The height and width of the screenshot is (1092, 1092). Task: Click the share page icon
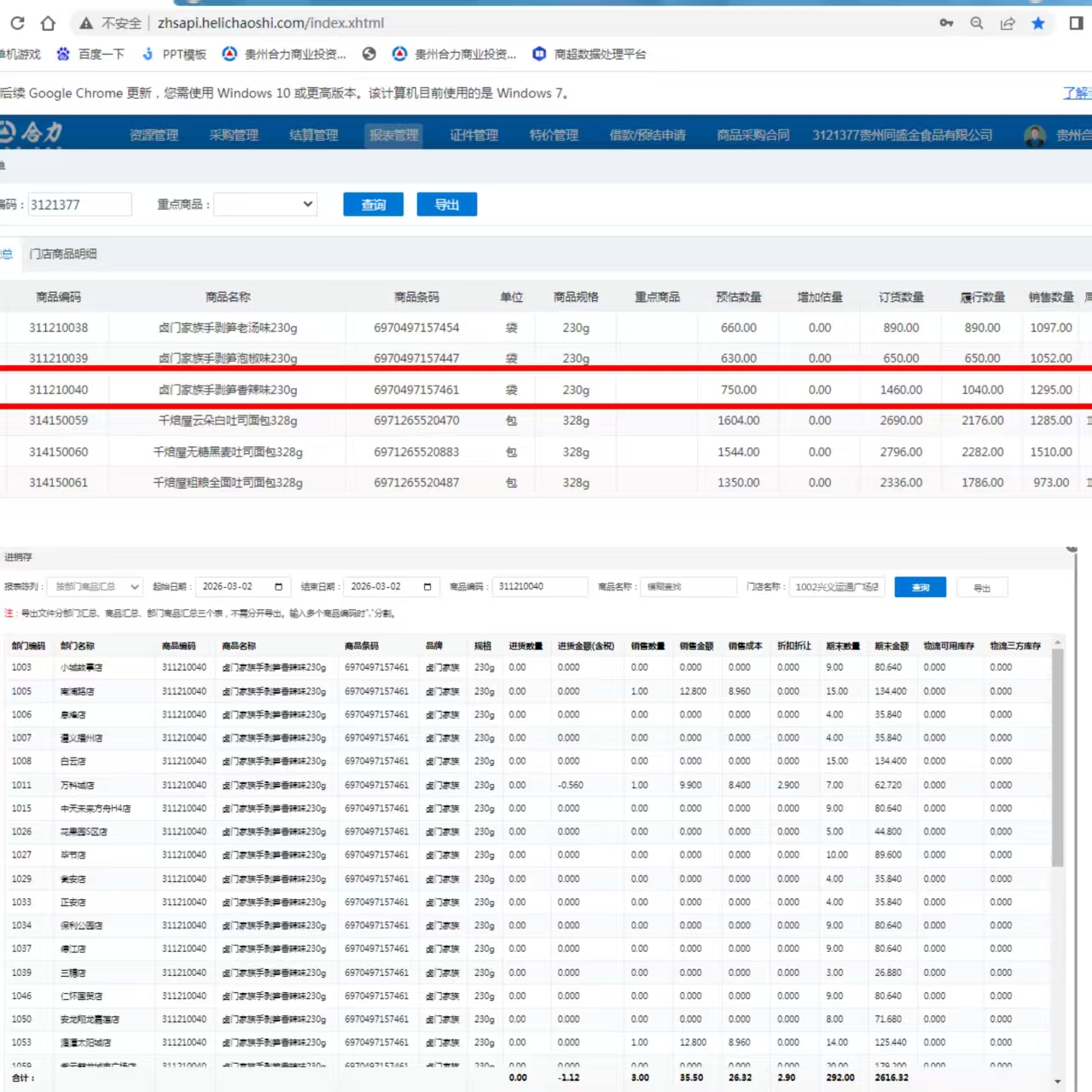tap(1008, 23)
